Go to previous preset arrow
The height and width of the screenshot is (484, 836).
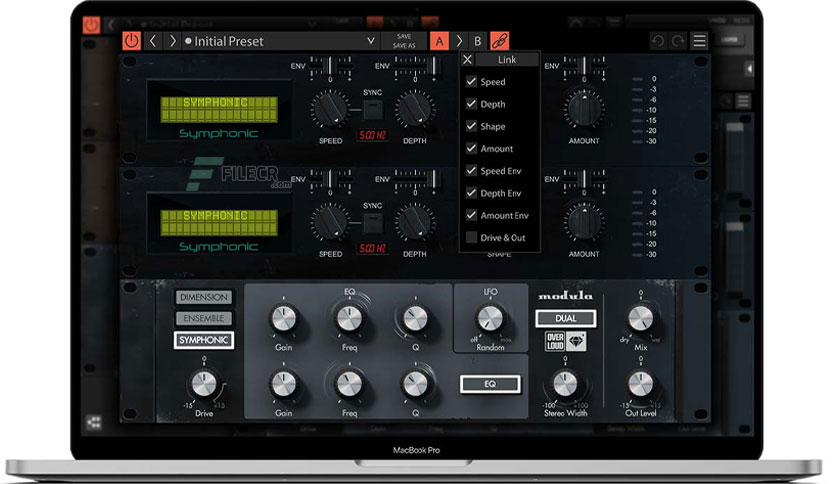coord(153,41)
